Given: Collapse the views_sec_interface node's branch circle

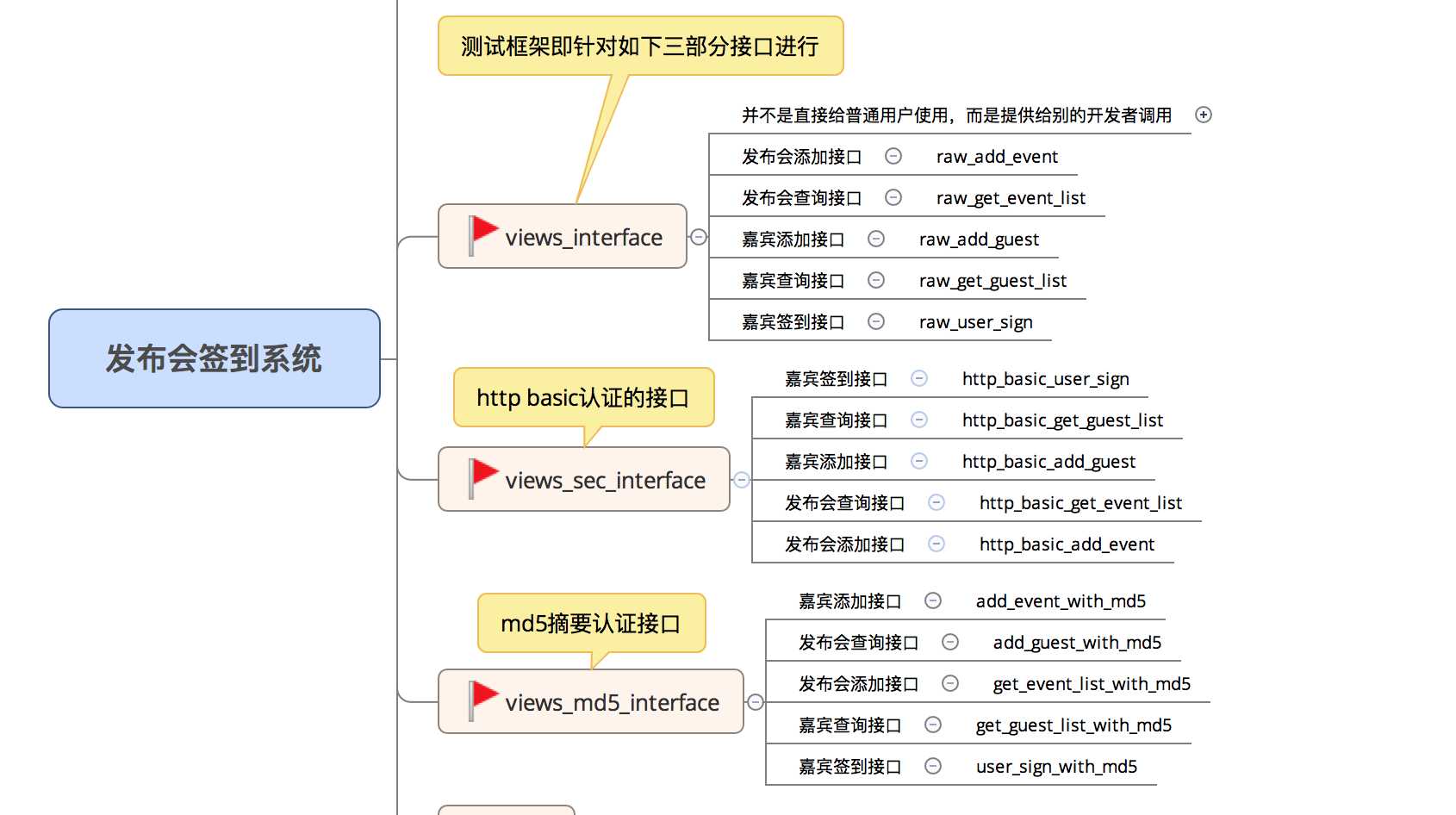Looking at the screenshot, I should coord(742,480).
